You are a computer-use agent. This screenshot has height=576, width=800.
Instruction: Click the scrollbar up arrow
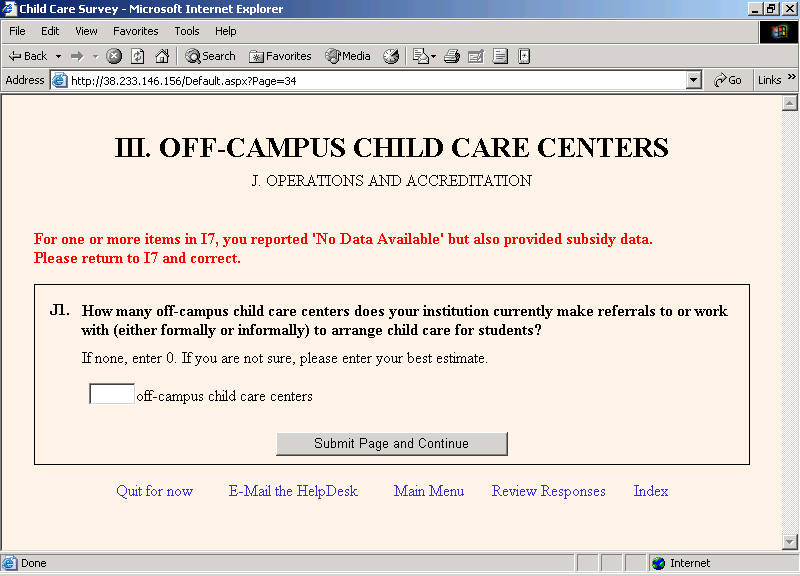tap(789, 104)
